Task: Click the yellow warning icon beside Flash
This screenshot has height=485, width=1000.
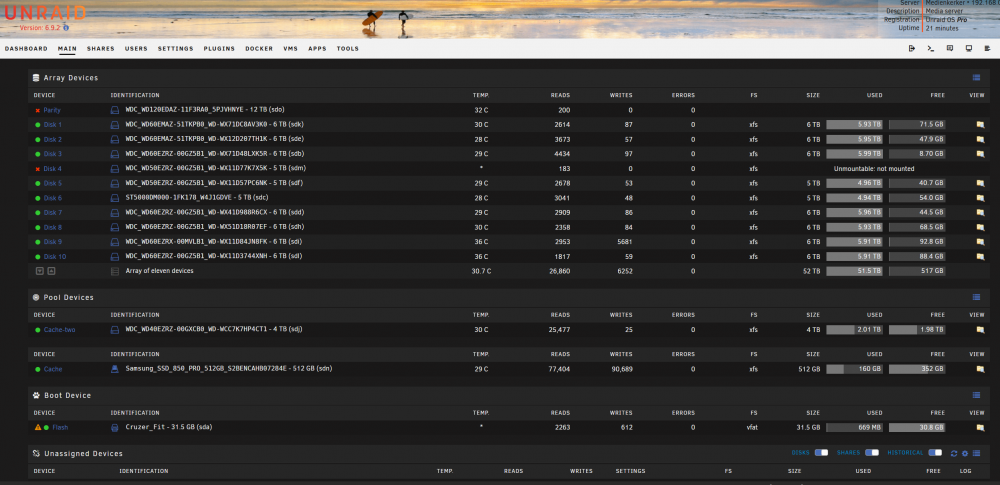Action: coord(38,428)
